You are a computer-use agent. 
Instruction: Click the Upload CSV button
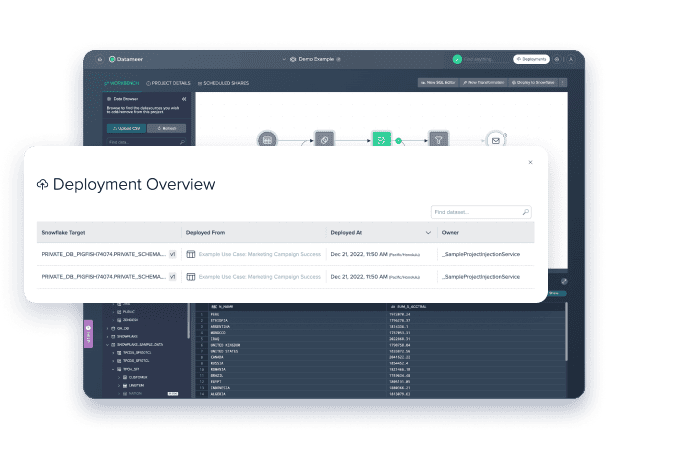(126, 128)
